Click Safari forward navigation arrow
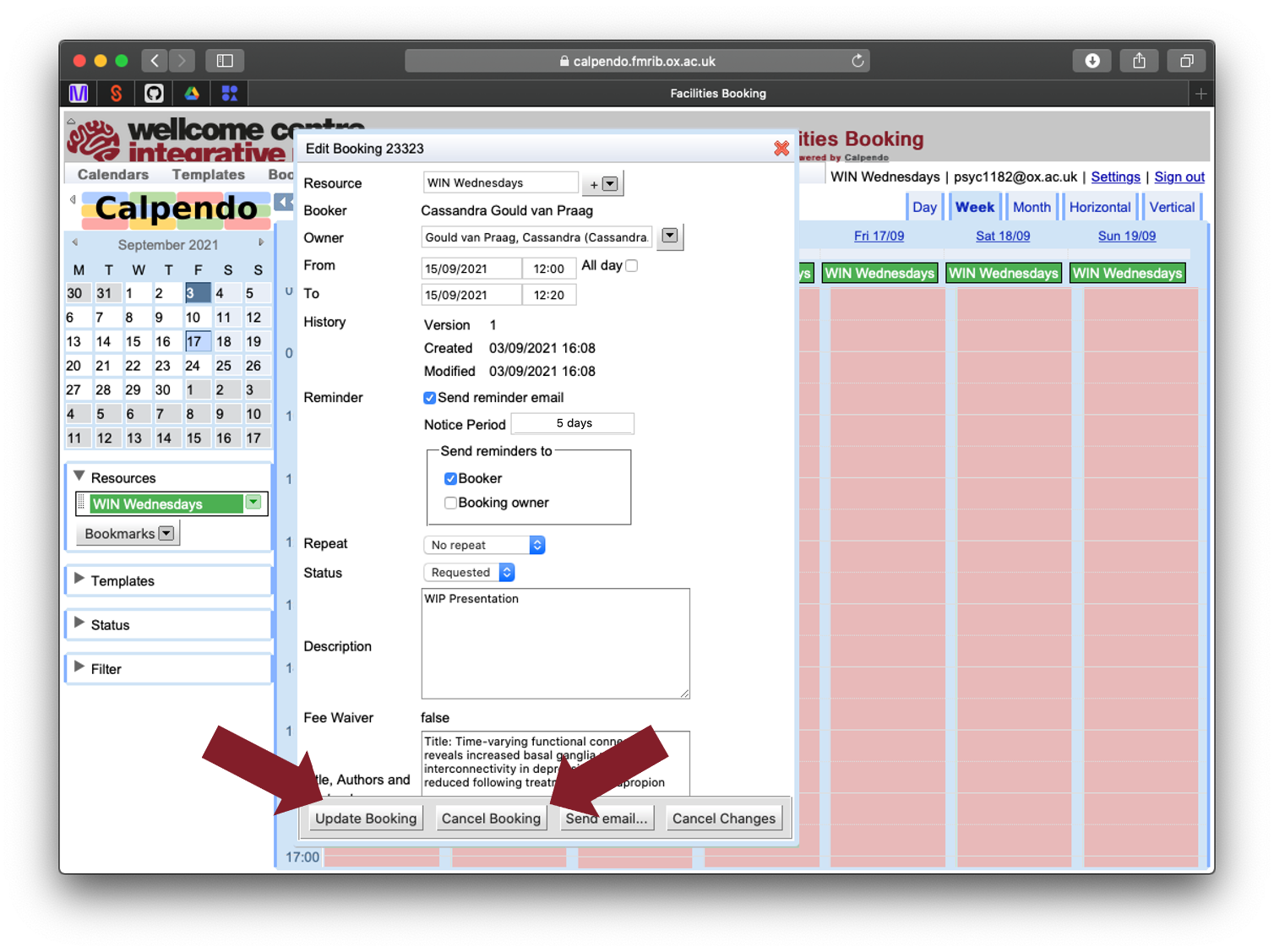Screen dimensions: 1274x952 (181, 61)
